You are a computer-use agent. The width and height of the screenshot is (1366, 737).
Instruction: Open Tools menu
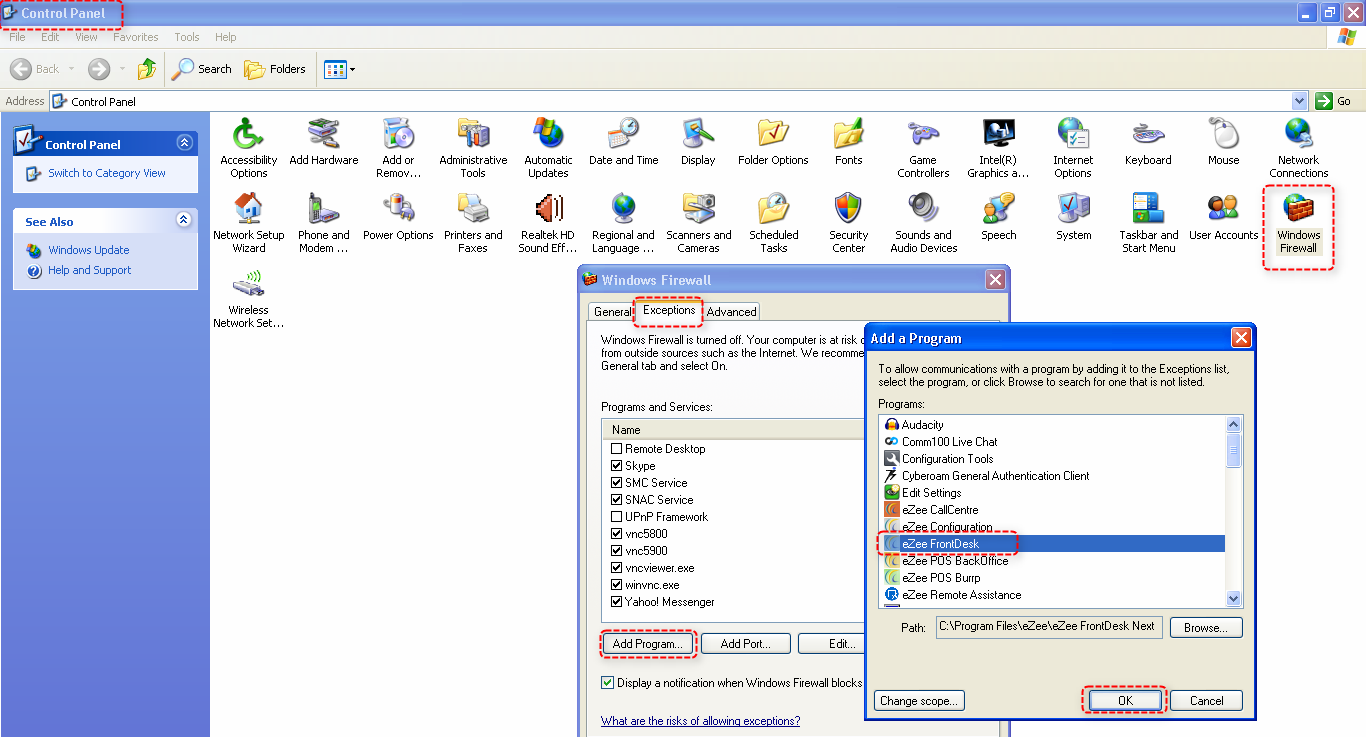click(x=187, y=37)
